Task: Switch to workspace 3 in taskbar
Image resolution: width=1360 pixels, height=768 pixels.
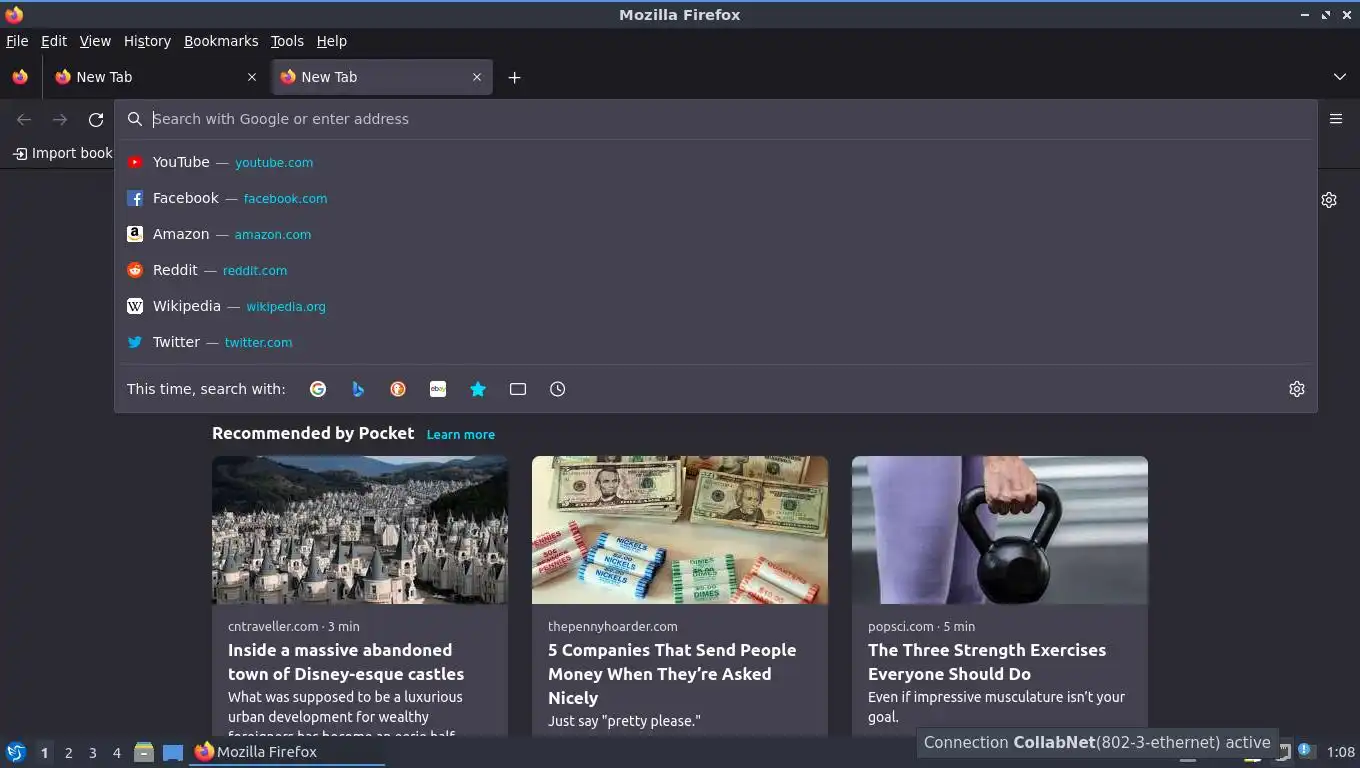Action: click(92, 752)
